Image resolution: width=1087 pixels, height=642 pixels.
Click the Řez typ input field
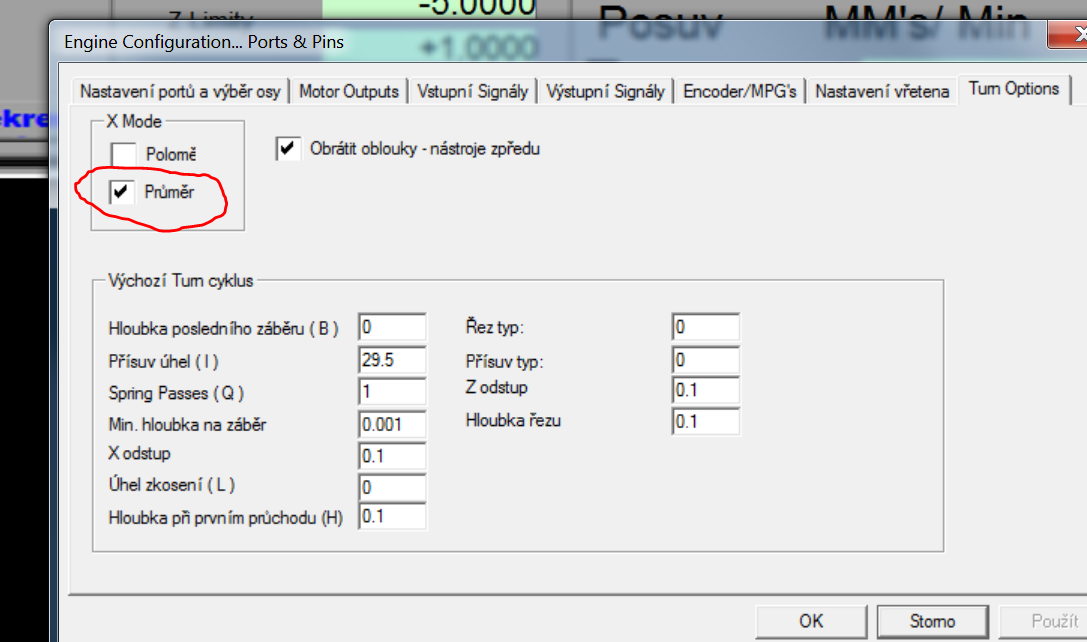(x=705, y=328)
